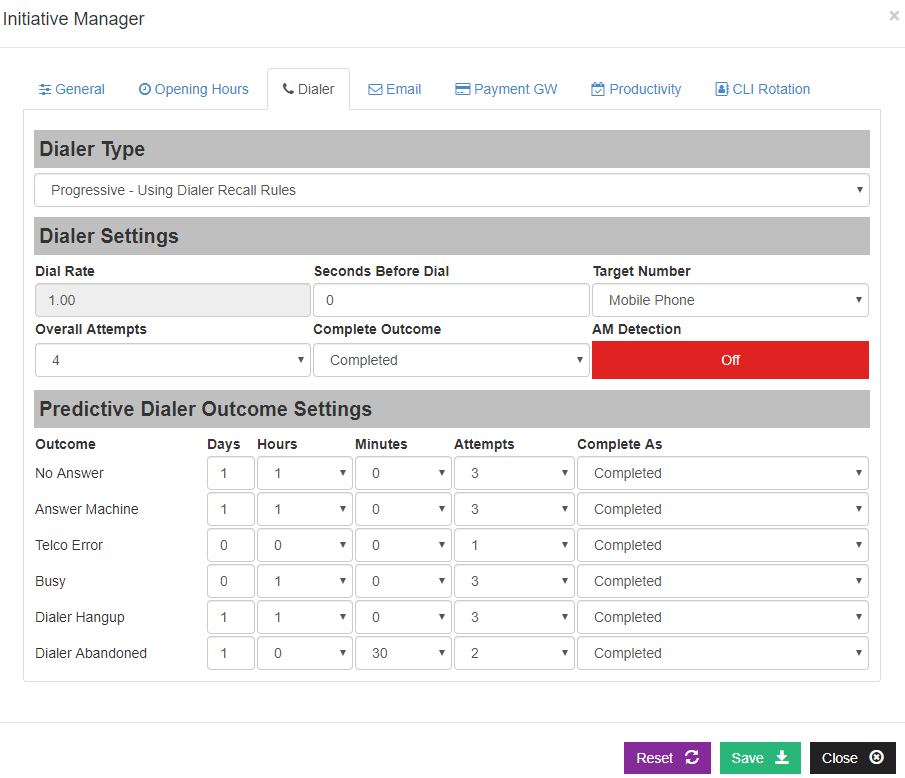Screen dimensions: 905x778
Task: Open Answer Machine Attempts dropdown
Action: 514,509
